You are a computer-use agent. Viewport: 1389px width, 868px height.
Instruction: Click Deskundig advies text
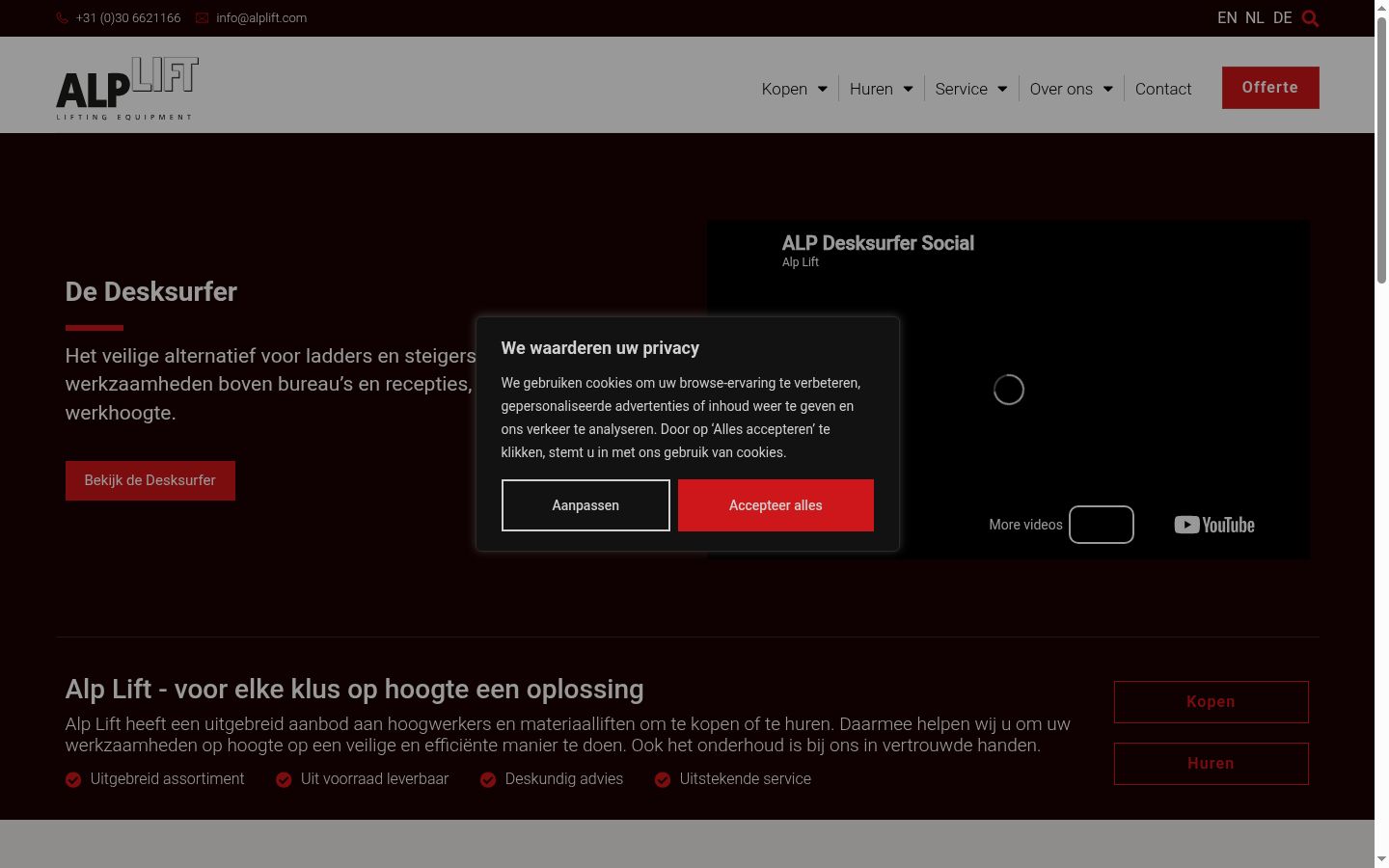(x=564, y=779)
